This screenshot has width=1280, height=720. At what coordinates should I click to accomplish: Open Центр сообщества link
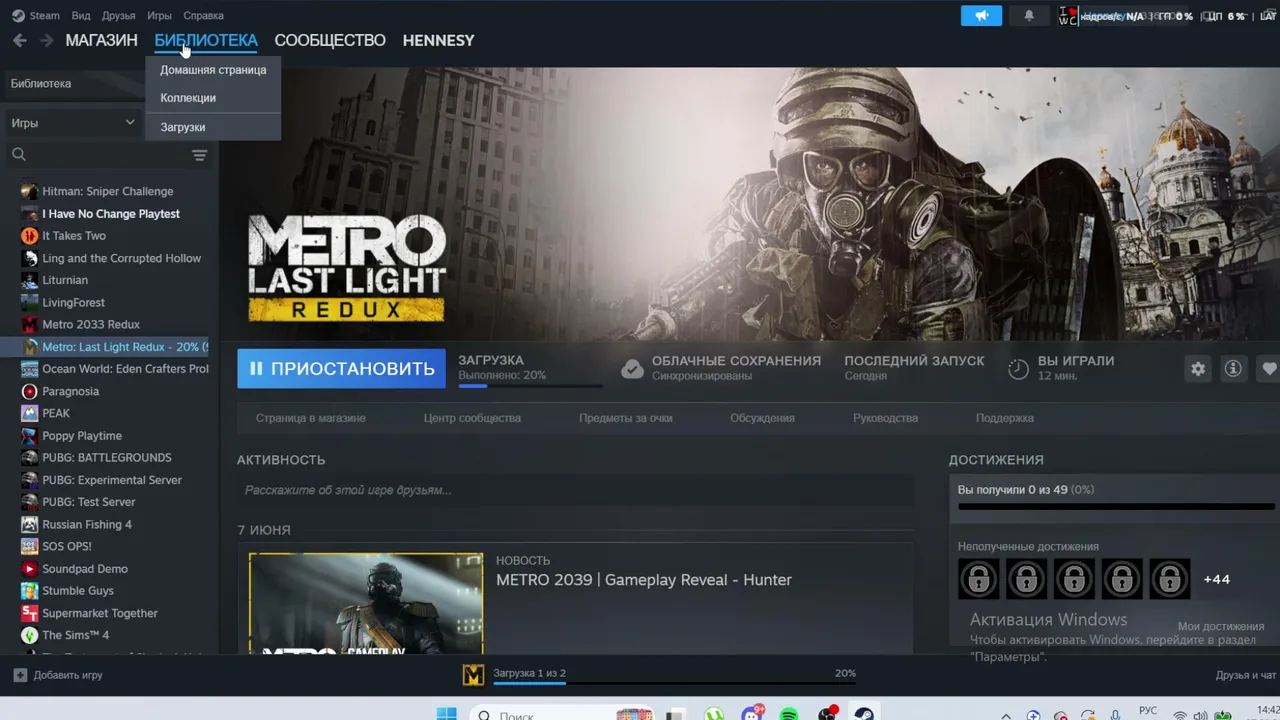point(472,418)
